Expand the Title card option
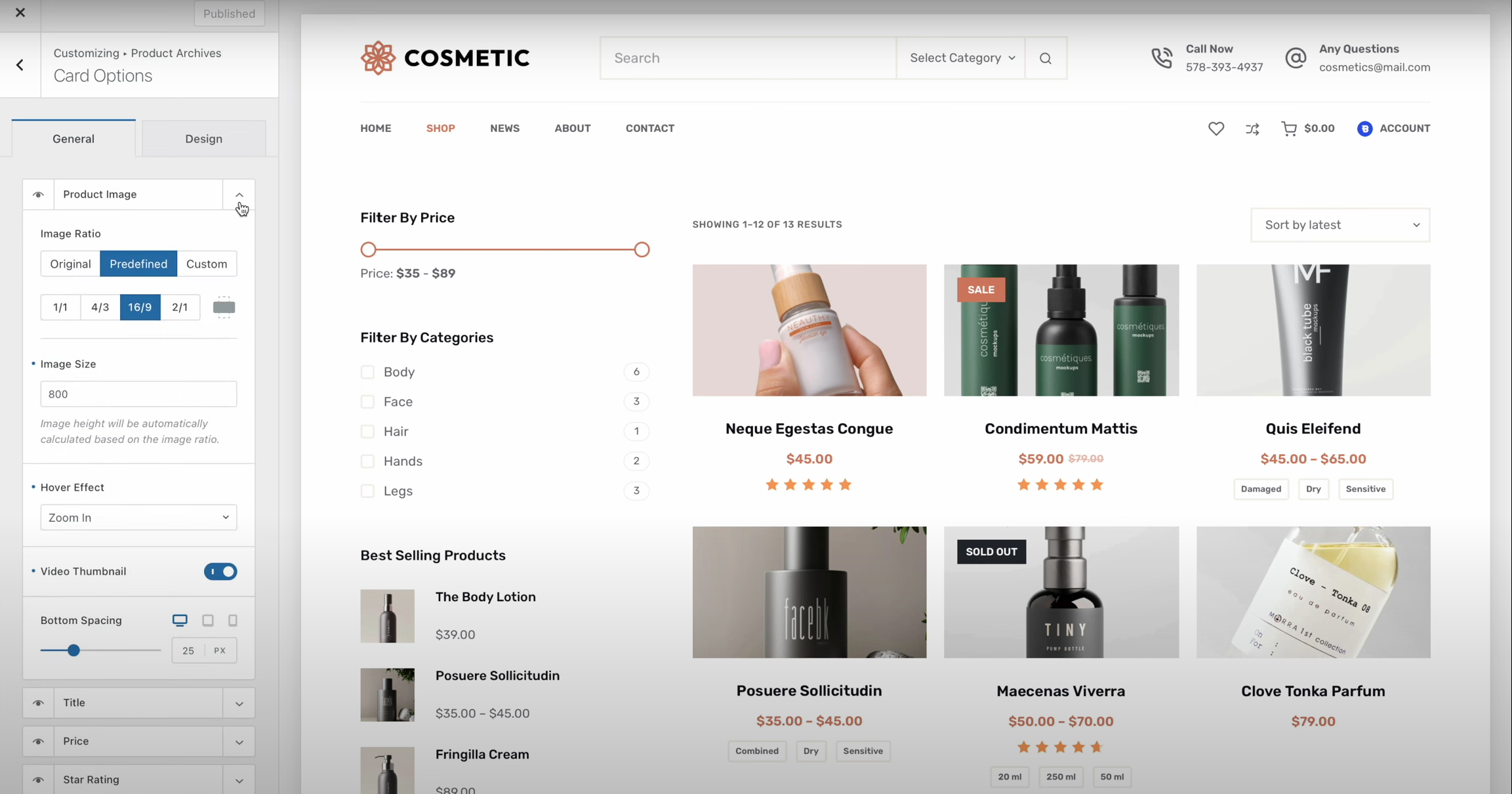The height and width of the screenshot is (794, 1512). pyautogui.click(x=239, y=703)
